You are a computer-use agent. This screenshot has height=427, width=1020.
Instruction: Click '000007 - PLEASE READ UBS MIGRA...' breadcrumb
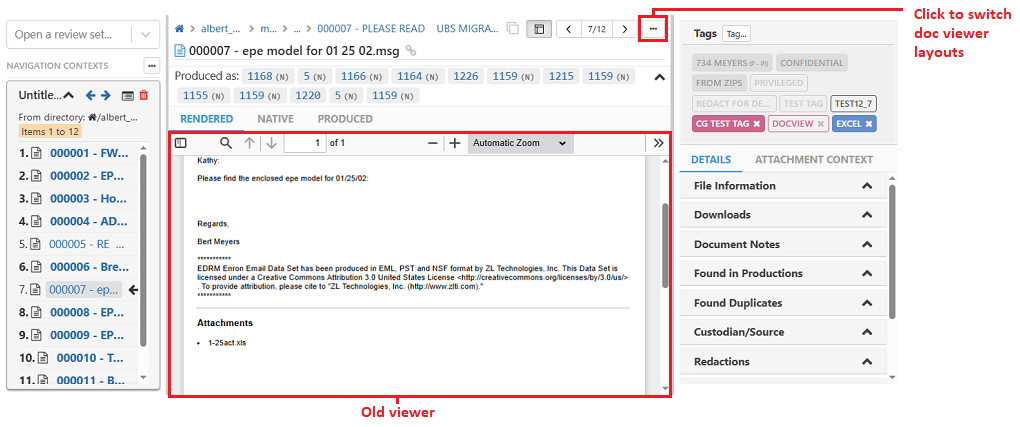click(x=407, y=29)
